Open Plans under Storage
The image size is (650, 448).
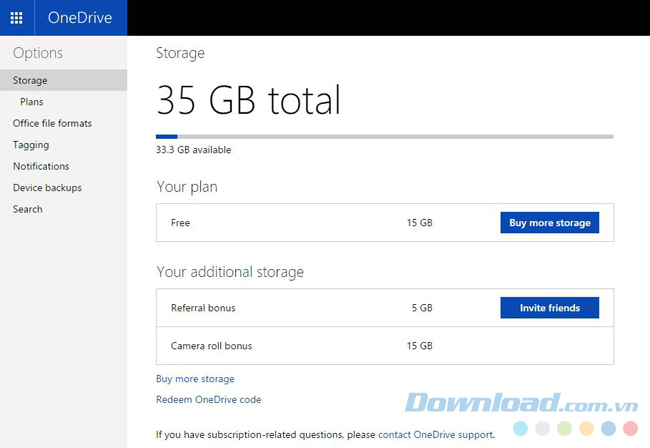[31, 102]
